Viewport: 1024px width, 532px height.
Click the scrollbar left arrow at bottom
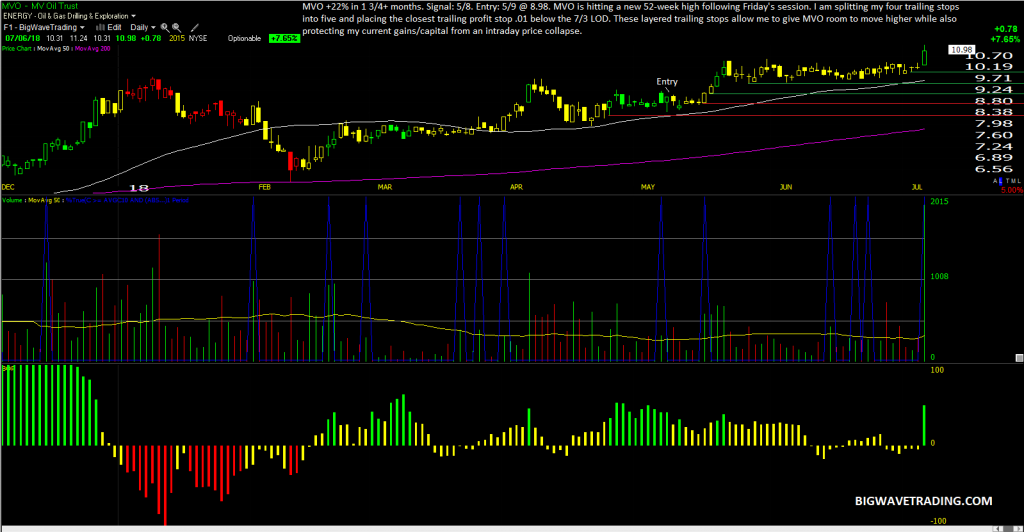997,528
